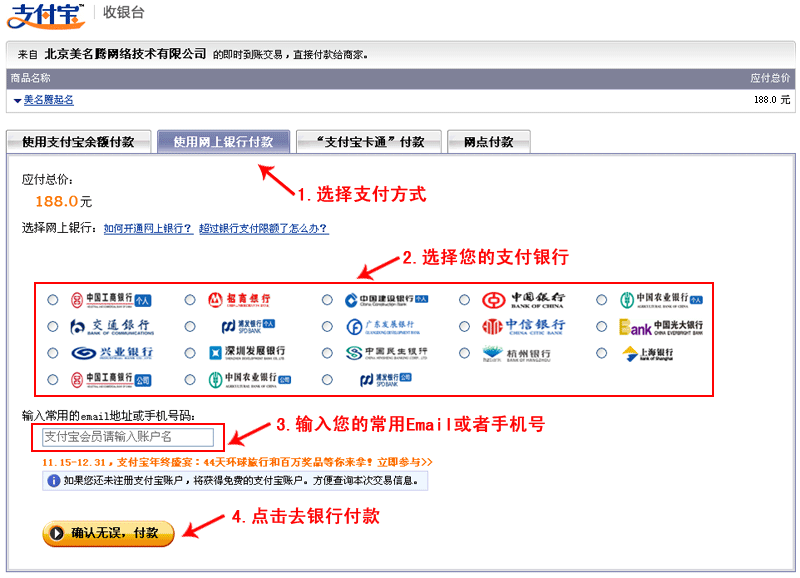Click the 中信银行 CITIC logo
The image size is (800, 578).
tap(523, 326)
